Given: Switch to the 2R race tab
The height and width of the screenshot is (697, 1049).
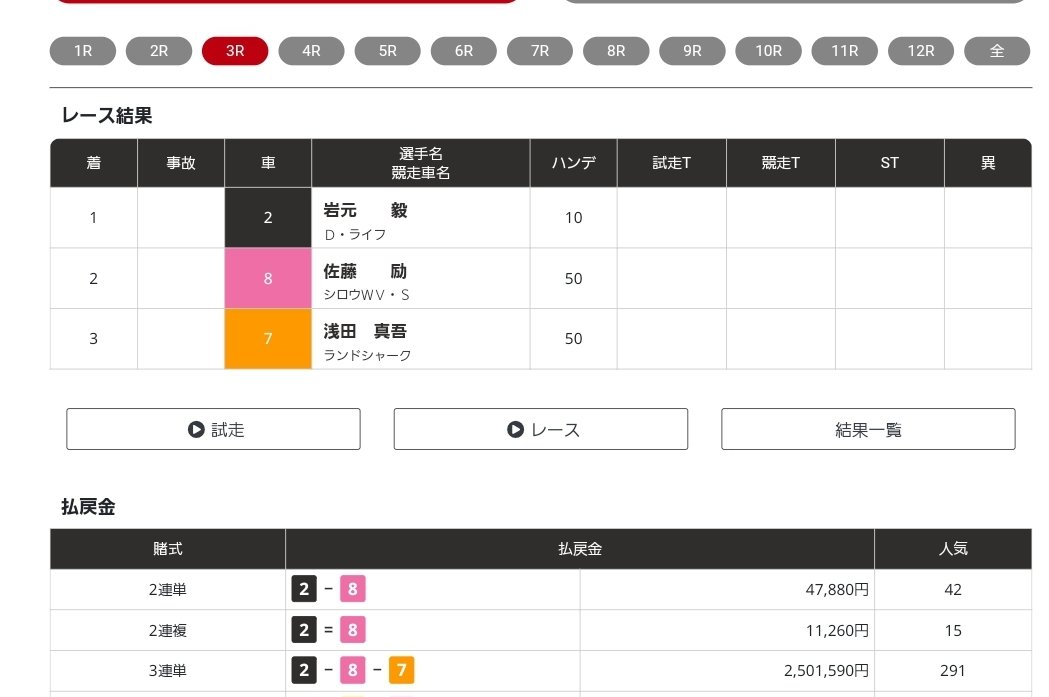Looking at the screenshot, I should tap(159, 51).
